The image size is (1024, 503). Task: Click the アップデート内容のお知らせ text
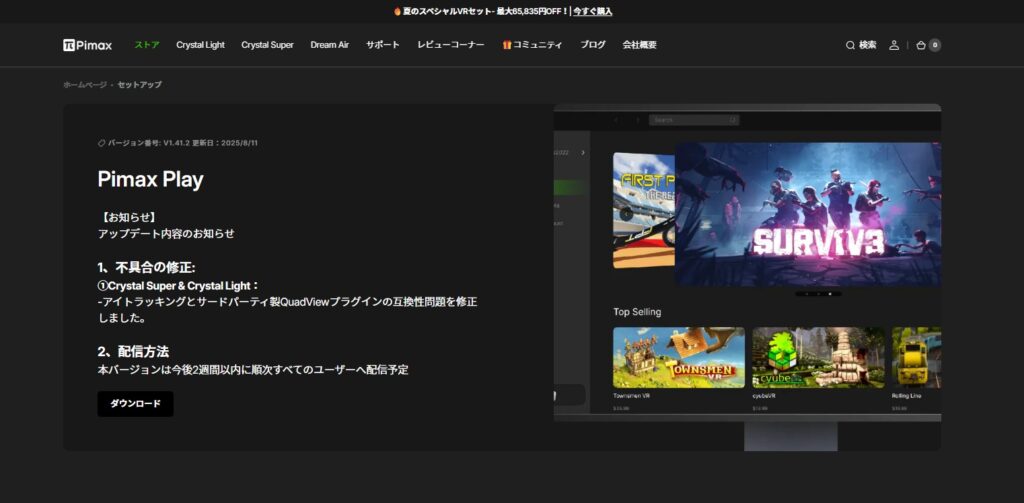pyautogui.click(x=166, y=234)
